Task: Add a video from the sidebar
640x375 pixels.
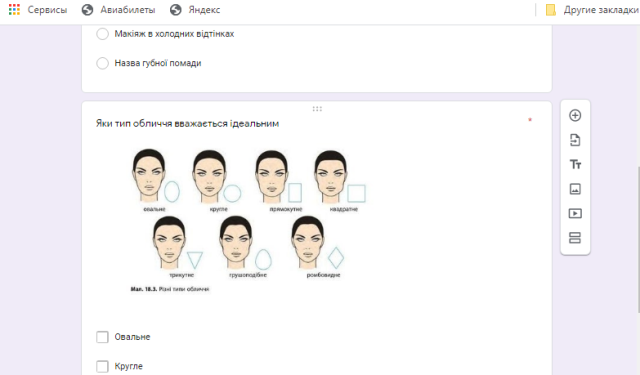Action: 575,213
